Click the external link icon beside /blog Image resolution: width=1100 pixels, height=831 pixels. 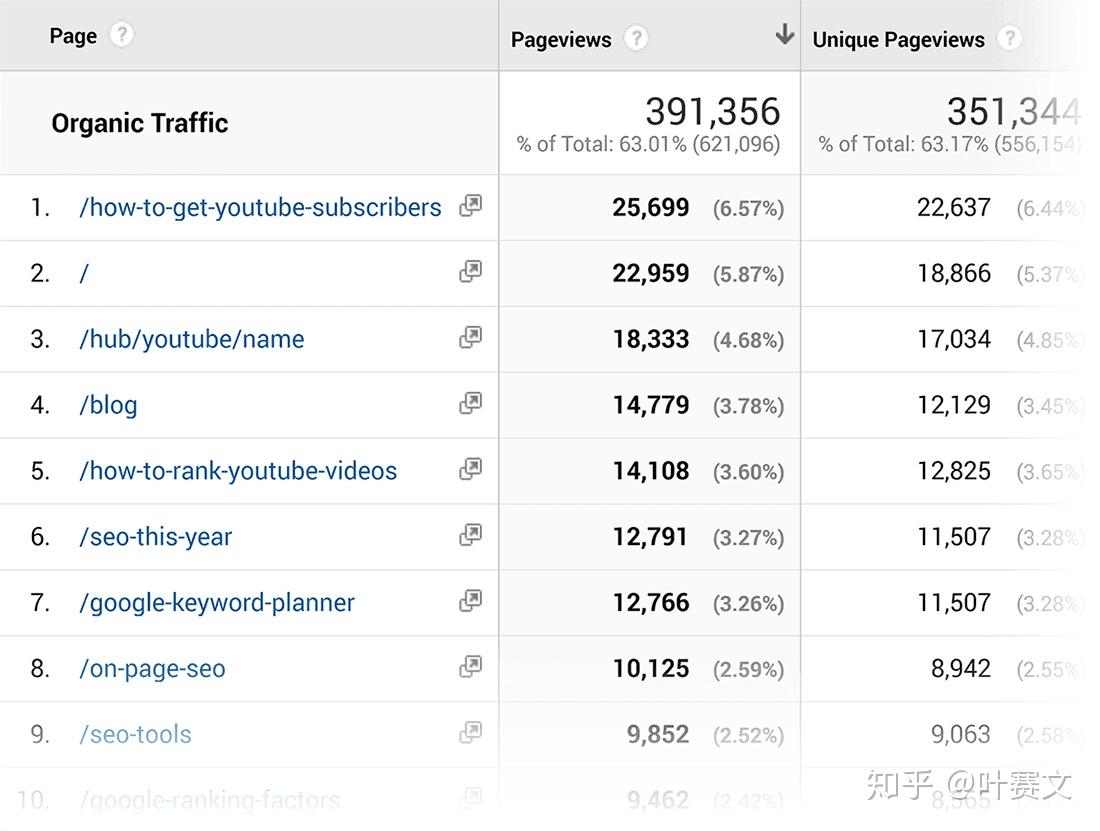[x=470, y=403]
